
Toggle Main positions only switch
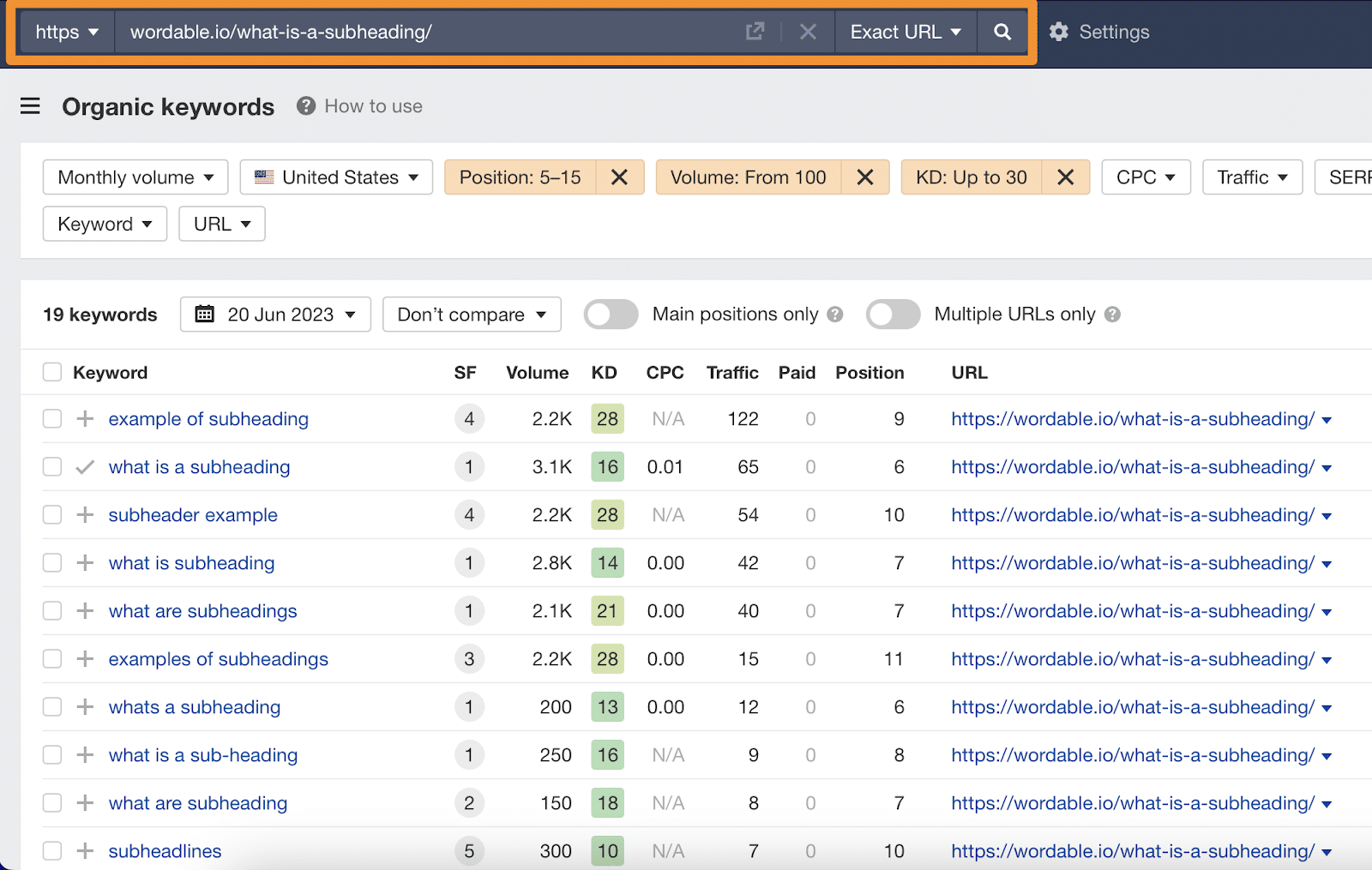611,315
